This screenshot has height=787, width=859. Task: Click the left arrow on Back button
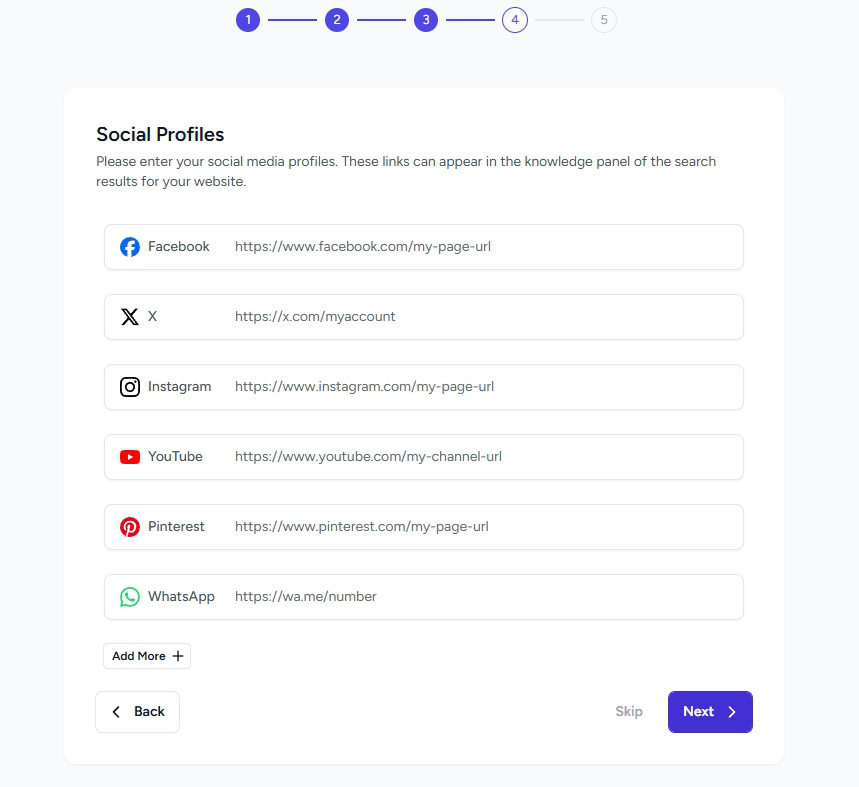coord(116,712)
